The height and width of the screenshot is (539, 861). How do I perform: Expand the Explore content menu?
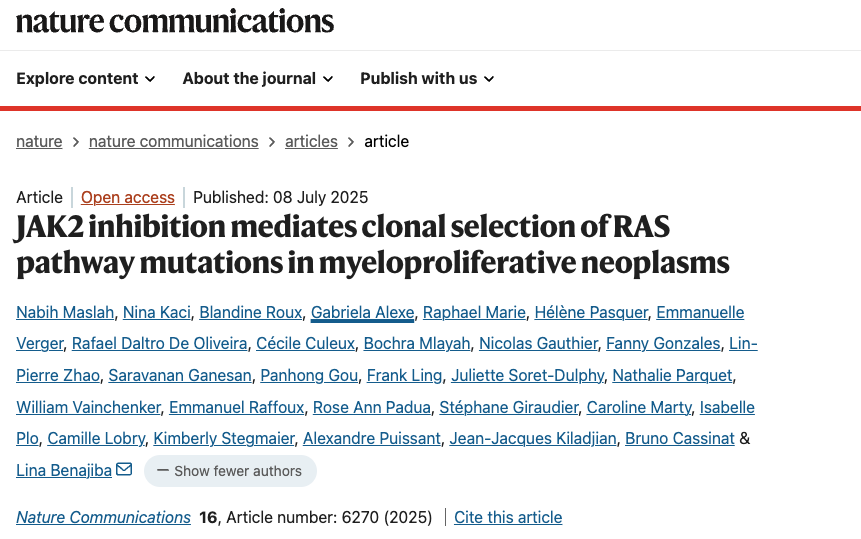86,78
